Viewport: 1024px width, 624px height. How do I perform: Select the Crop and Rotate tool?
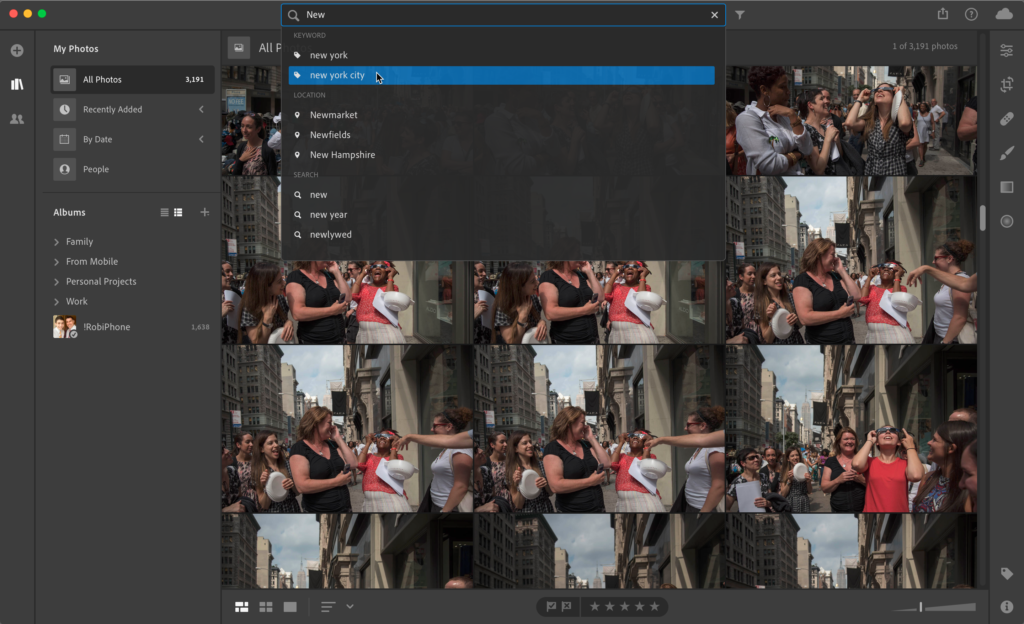pos(1006,84)
